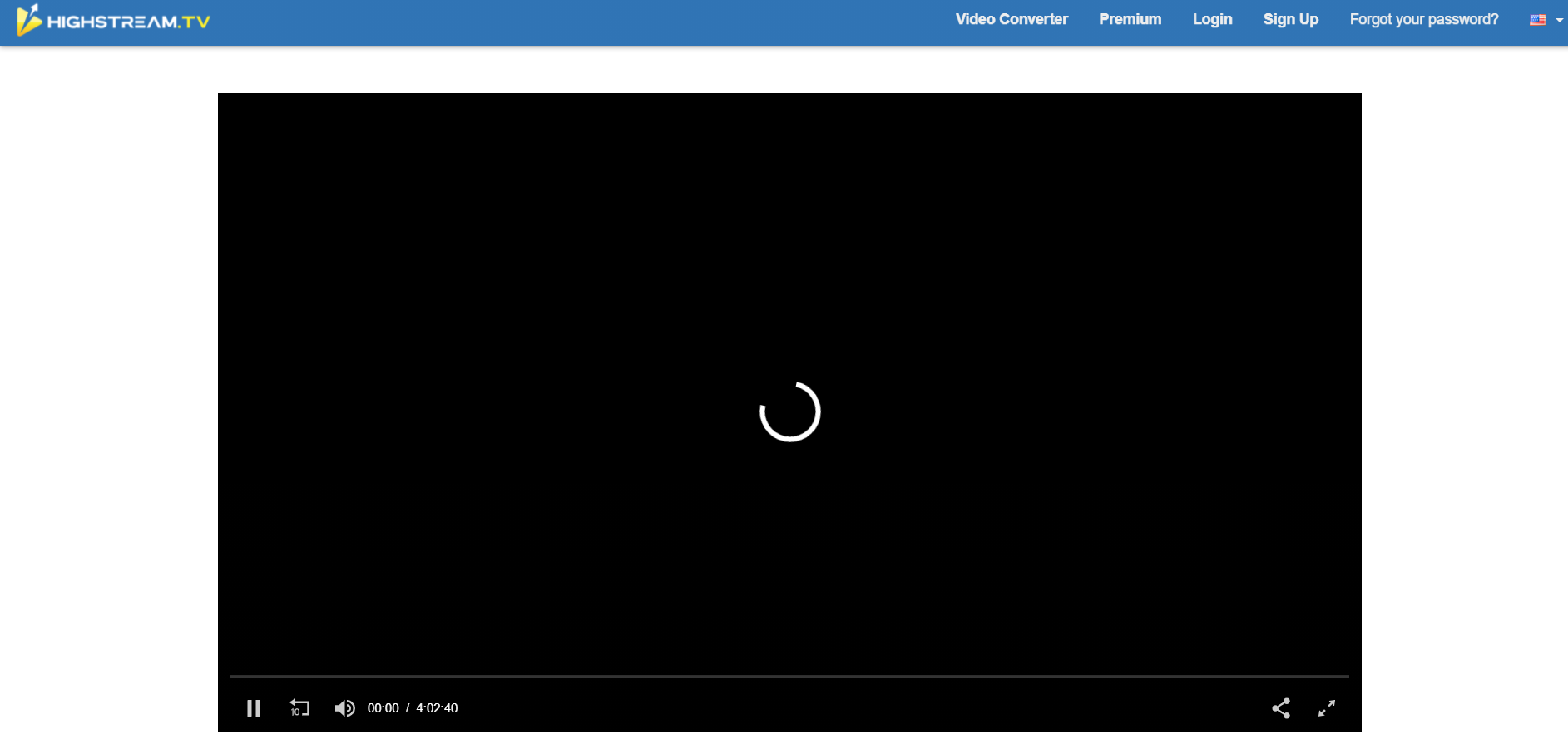Click the HIGHSTREAM.TV logo text
The height and width of the screenshot is (754, 1568).
point(129,22)
